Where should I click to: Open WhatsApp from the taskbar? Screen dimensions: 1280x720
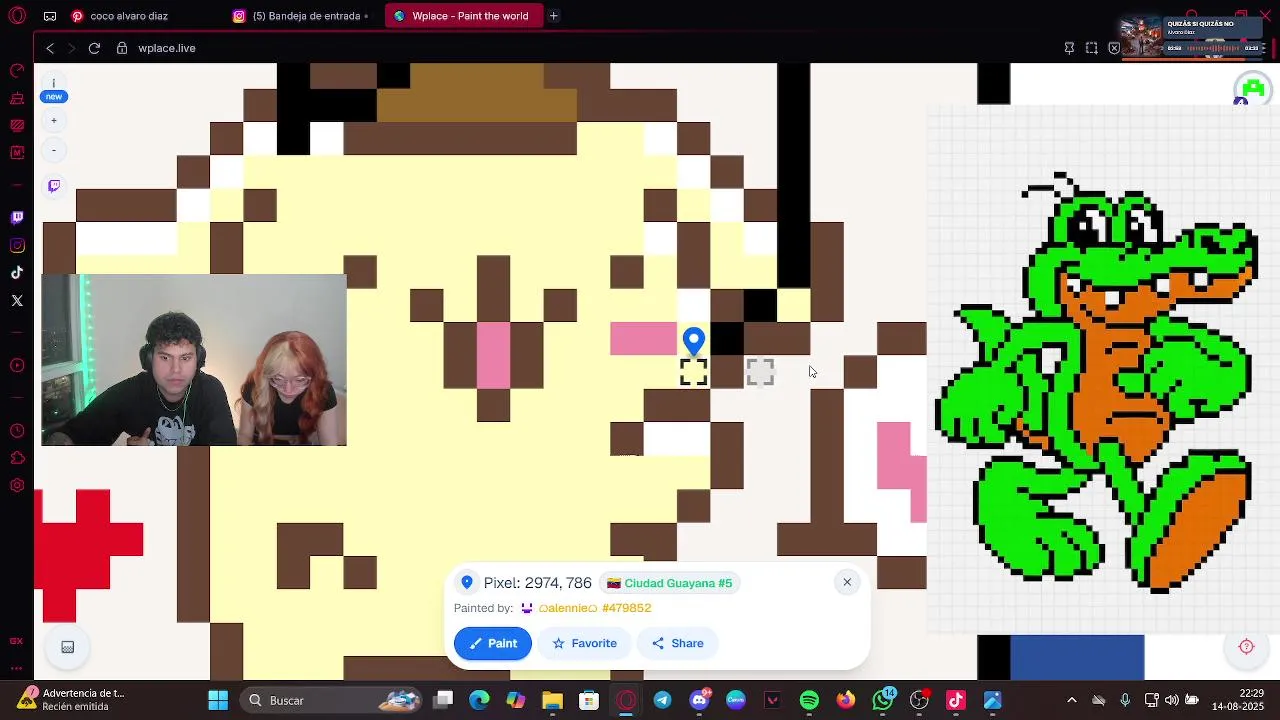point(883,700)
